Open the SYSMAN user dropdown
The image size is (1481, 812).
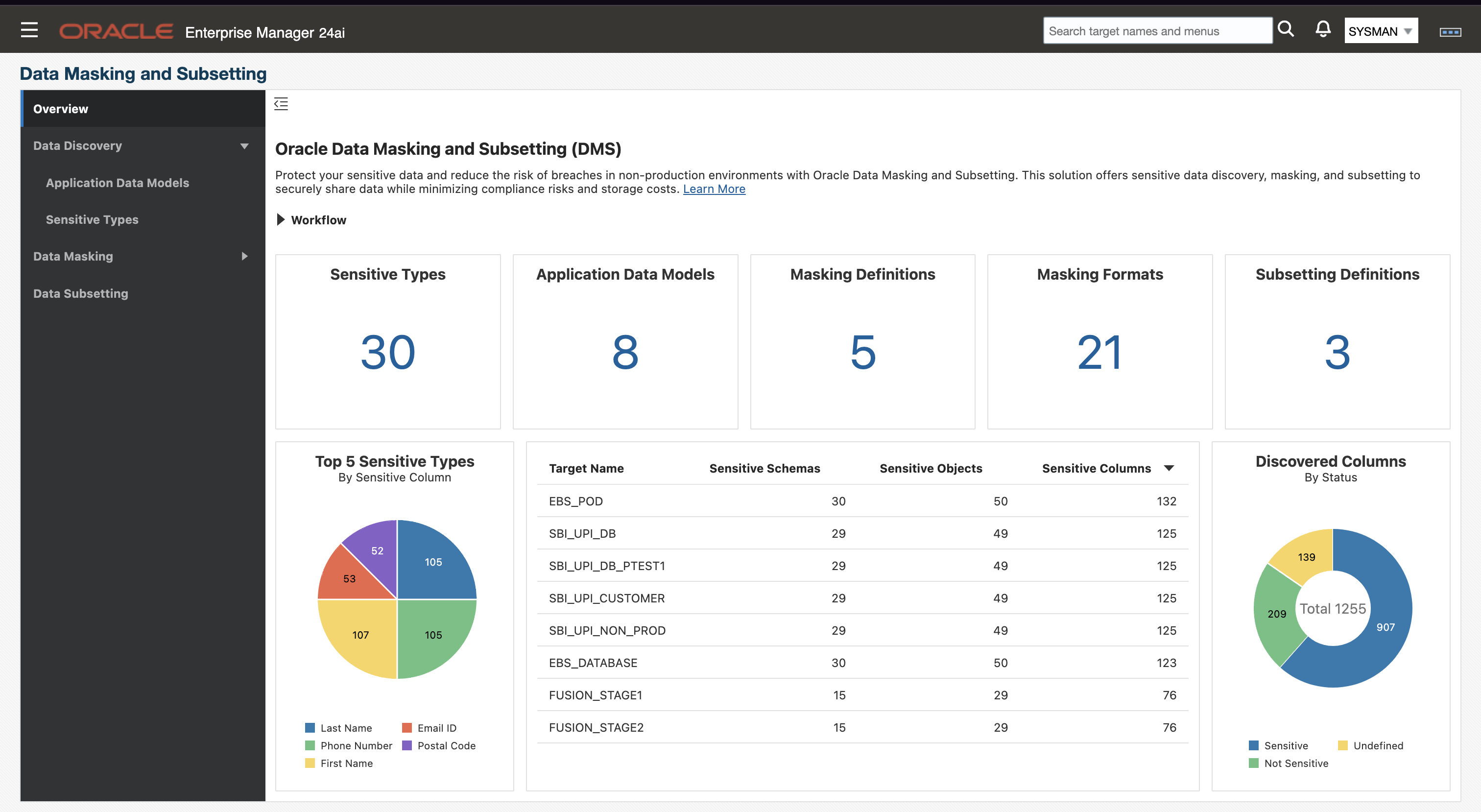pos(1381,31)
